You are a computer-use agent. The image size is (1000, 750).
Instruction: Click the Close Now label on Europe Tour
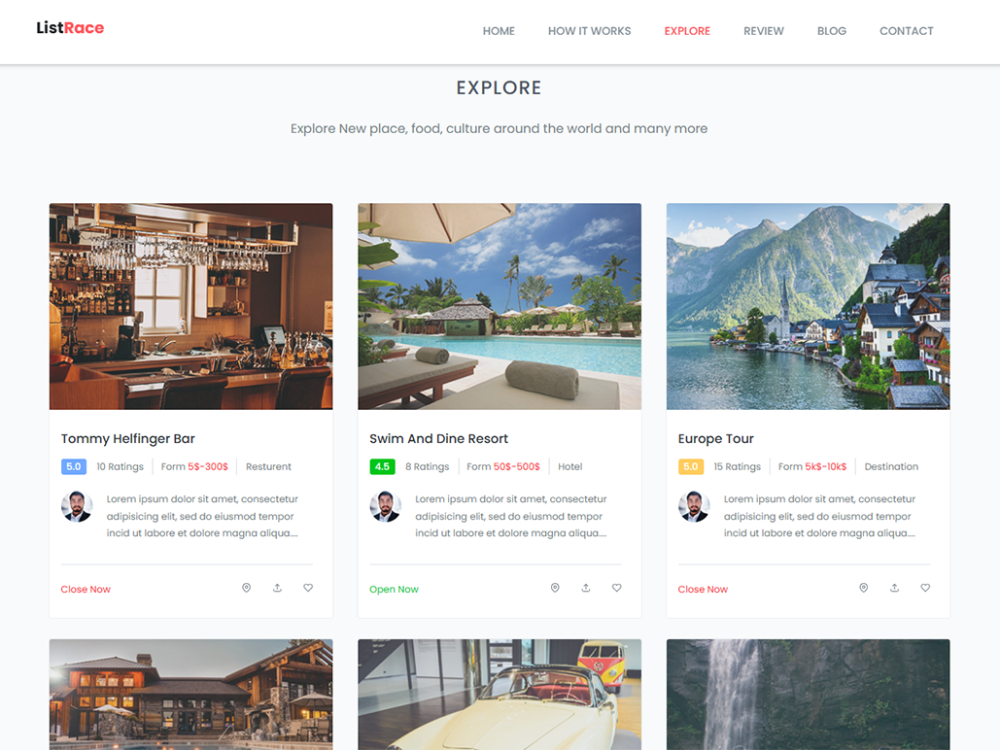tap(702, 589)
